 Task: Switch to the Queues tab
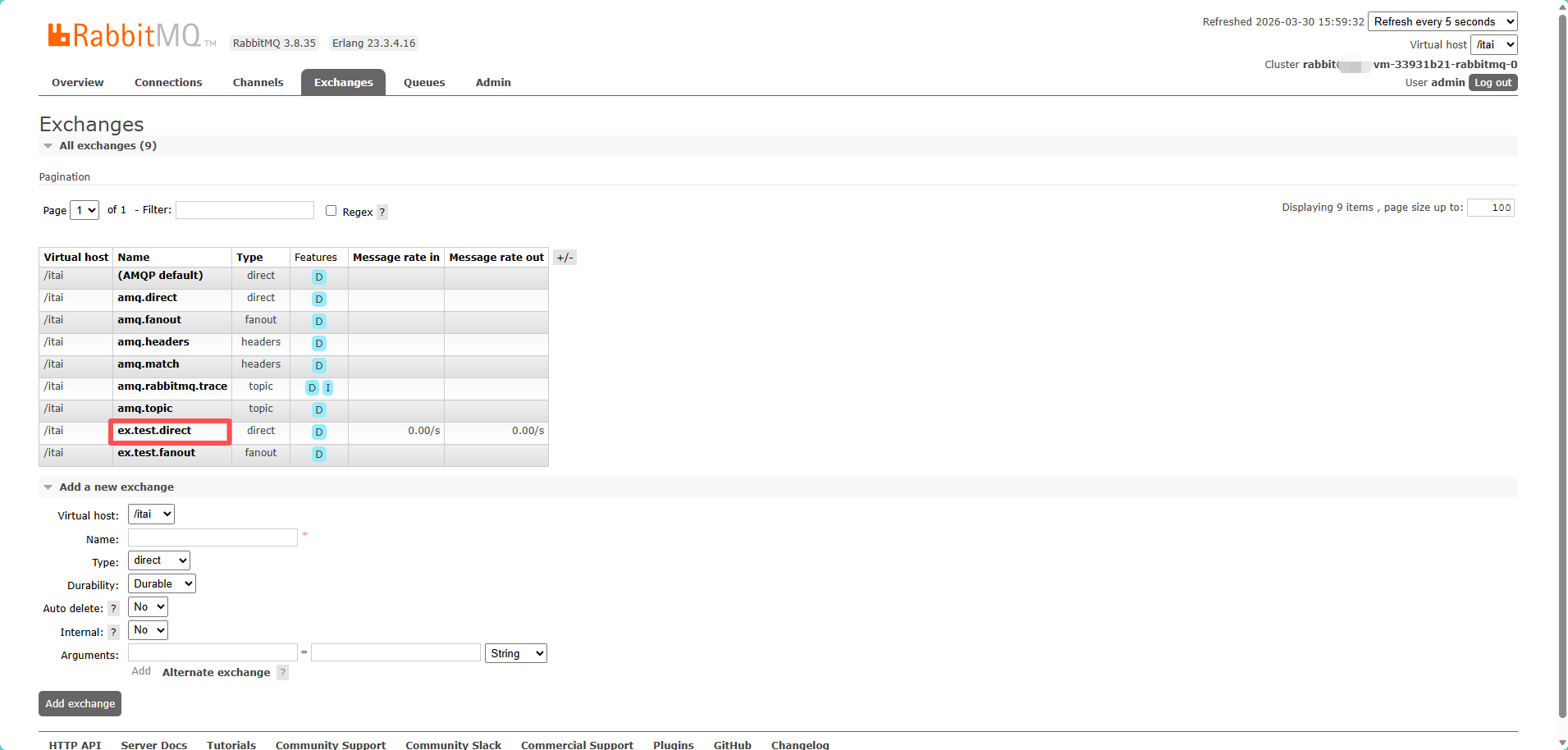(x=424, y=83)
